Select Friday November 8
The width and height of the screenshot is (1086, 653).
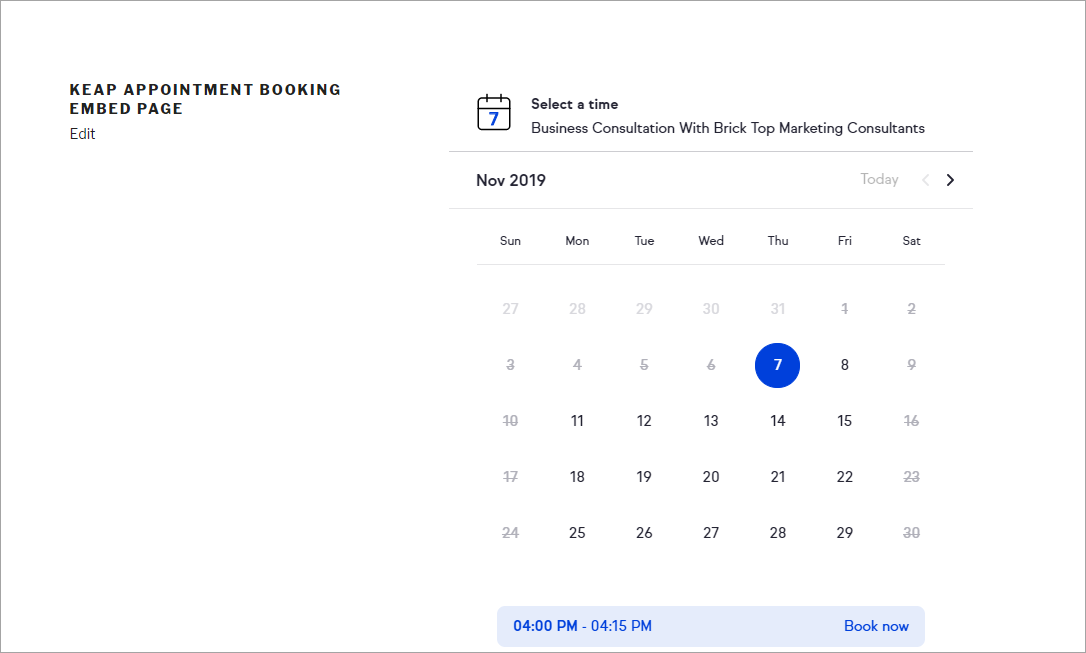pyautogui.click(x=844, y=365)
